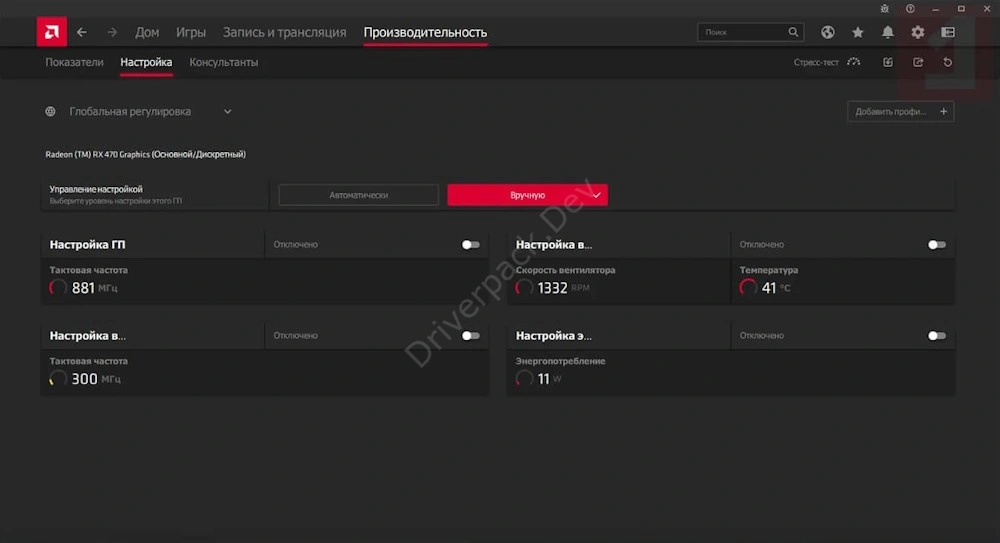Image resolution: width=1000 pixels, height=543 pixels.
Task: Click the Настройка э... heading
Action: point(554,336)
